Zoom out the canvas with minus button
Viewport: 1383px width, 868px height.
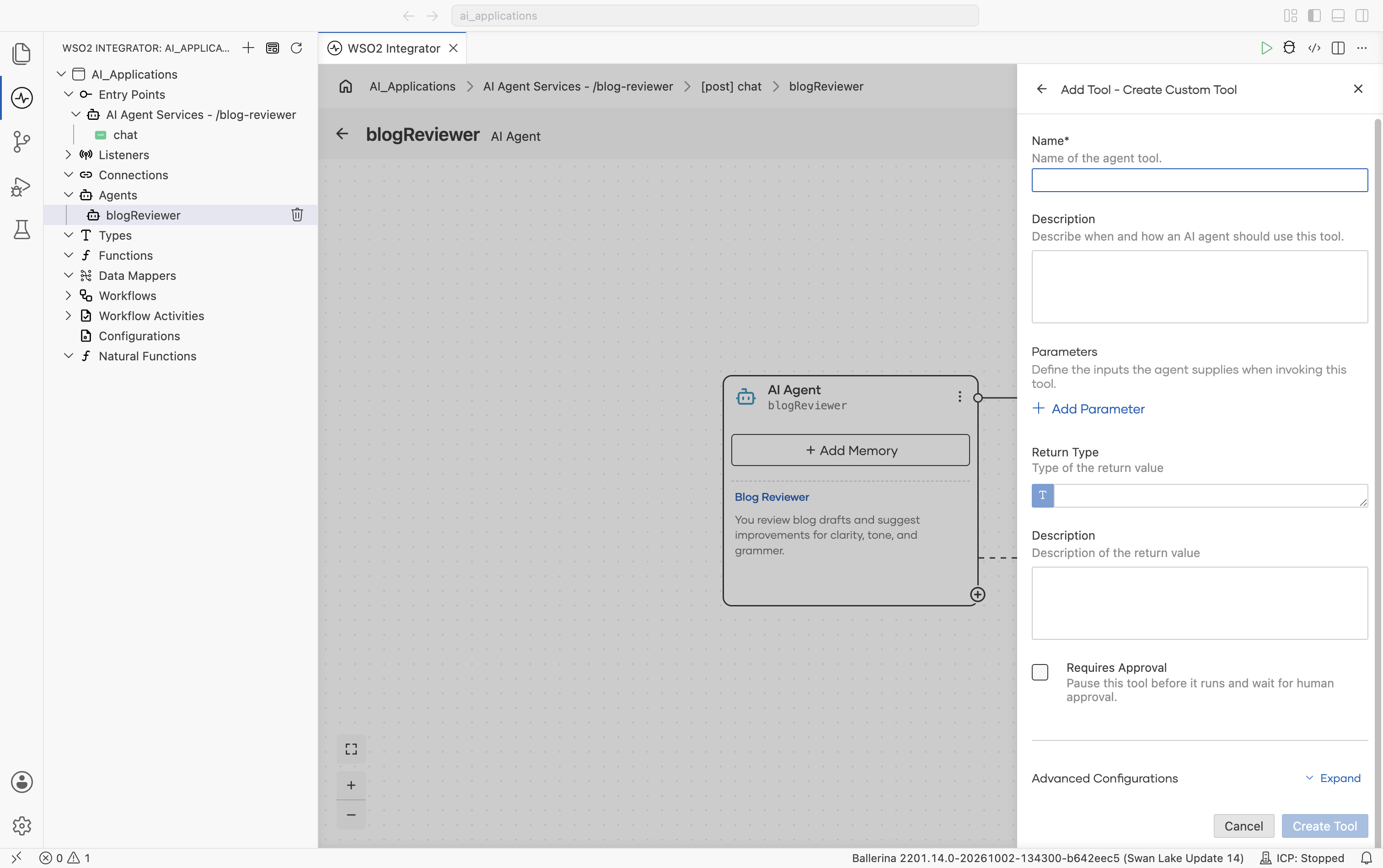point(351,814)
